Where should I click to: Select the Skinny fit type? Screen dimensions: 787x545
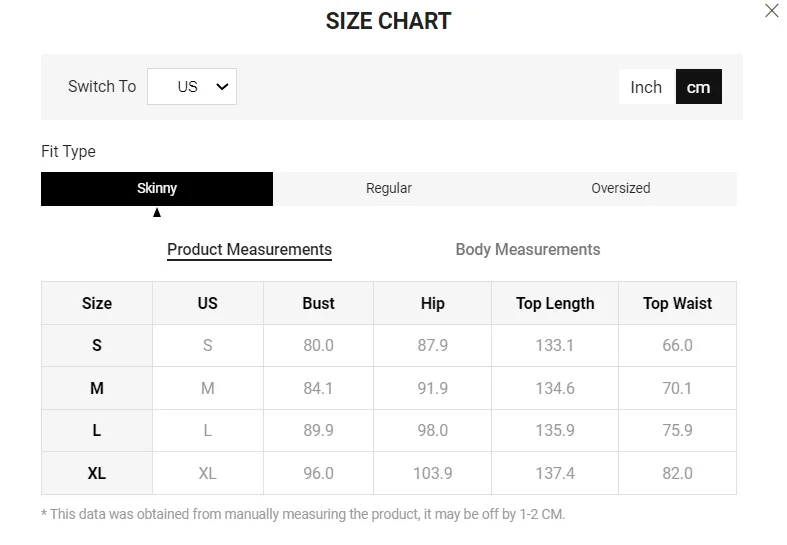click(x=157, y=188)
